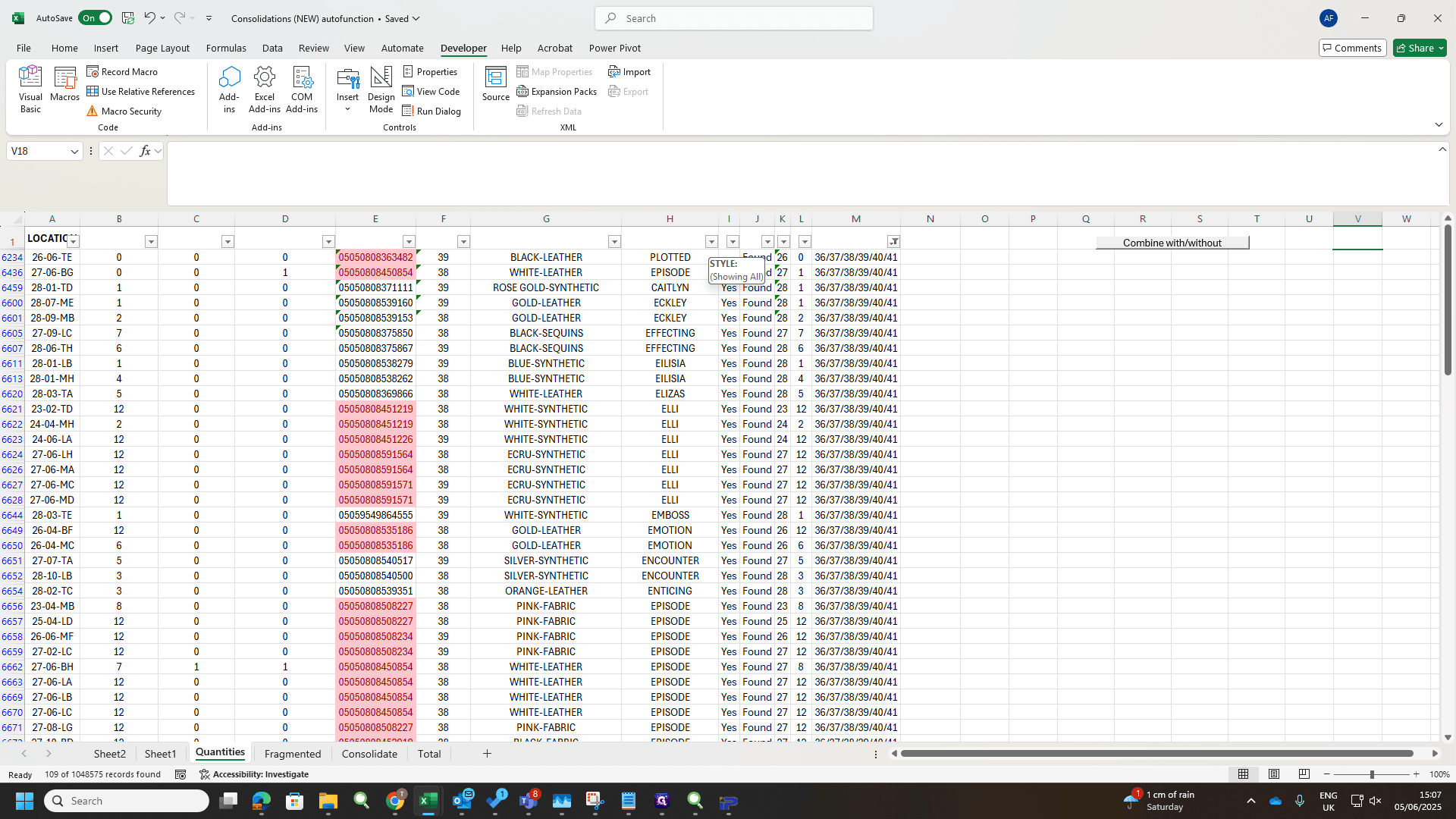Switch to the Formulas ribbon tab
1456x819 pixels.
226,48
